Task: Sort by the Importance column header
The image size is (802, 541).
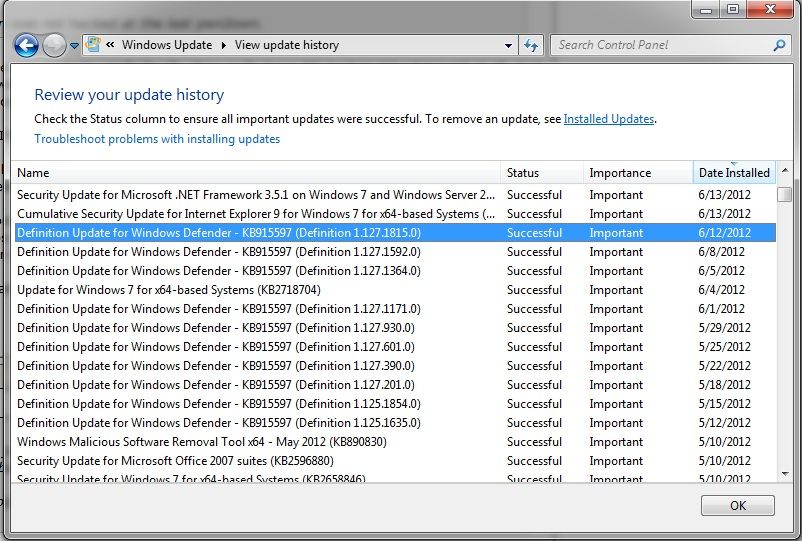Action: [x=638, y=173]
